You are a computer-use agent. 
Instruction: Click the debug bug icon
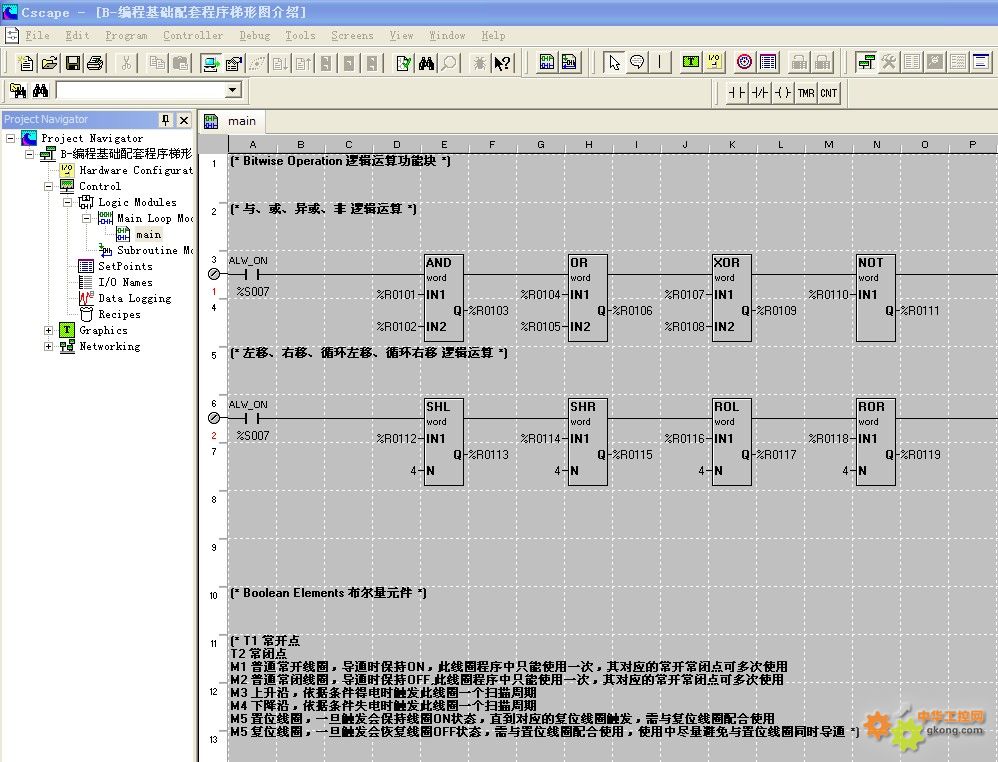479,63
